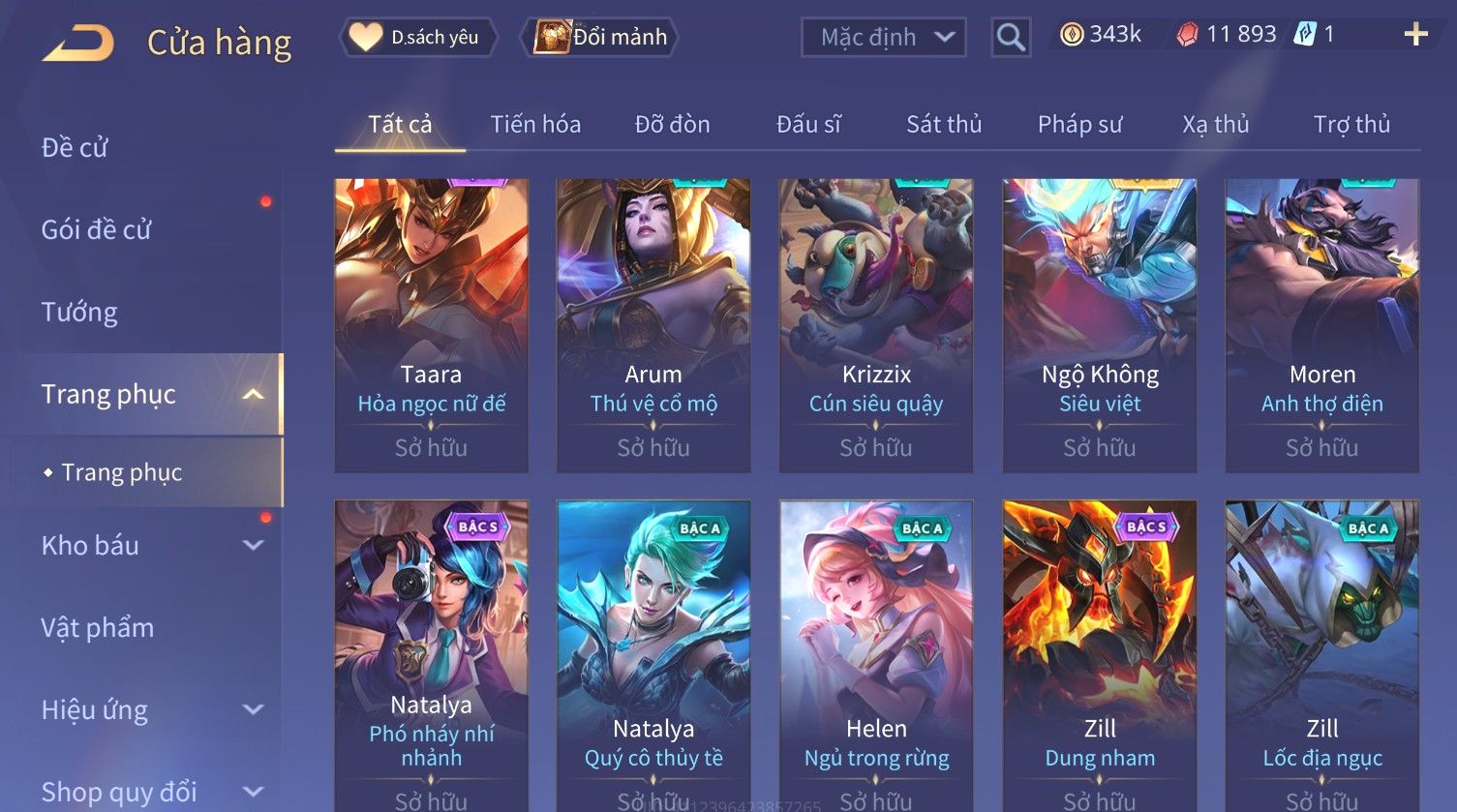Screen dimensions: 1457x812
Task: Open Helen Ngủ trong rừng skin card
Action: tap(876, 655)
